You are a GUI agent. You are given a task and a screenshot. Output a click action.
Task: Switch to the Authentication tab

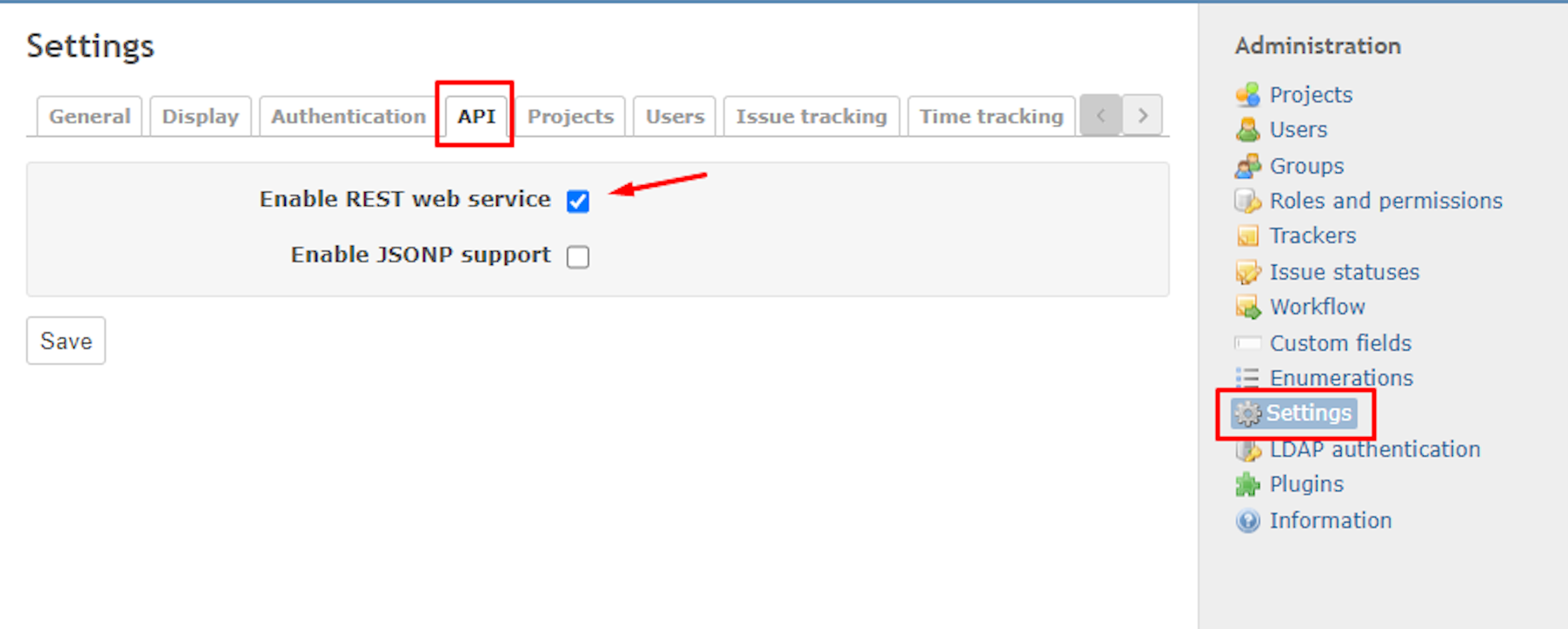tap(349, 116)
